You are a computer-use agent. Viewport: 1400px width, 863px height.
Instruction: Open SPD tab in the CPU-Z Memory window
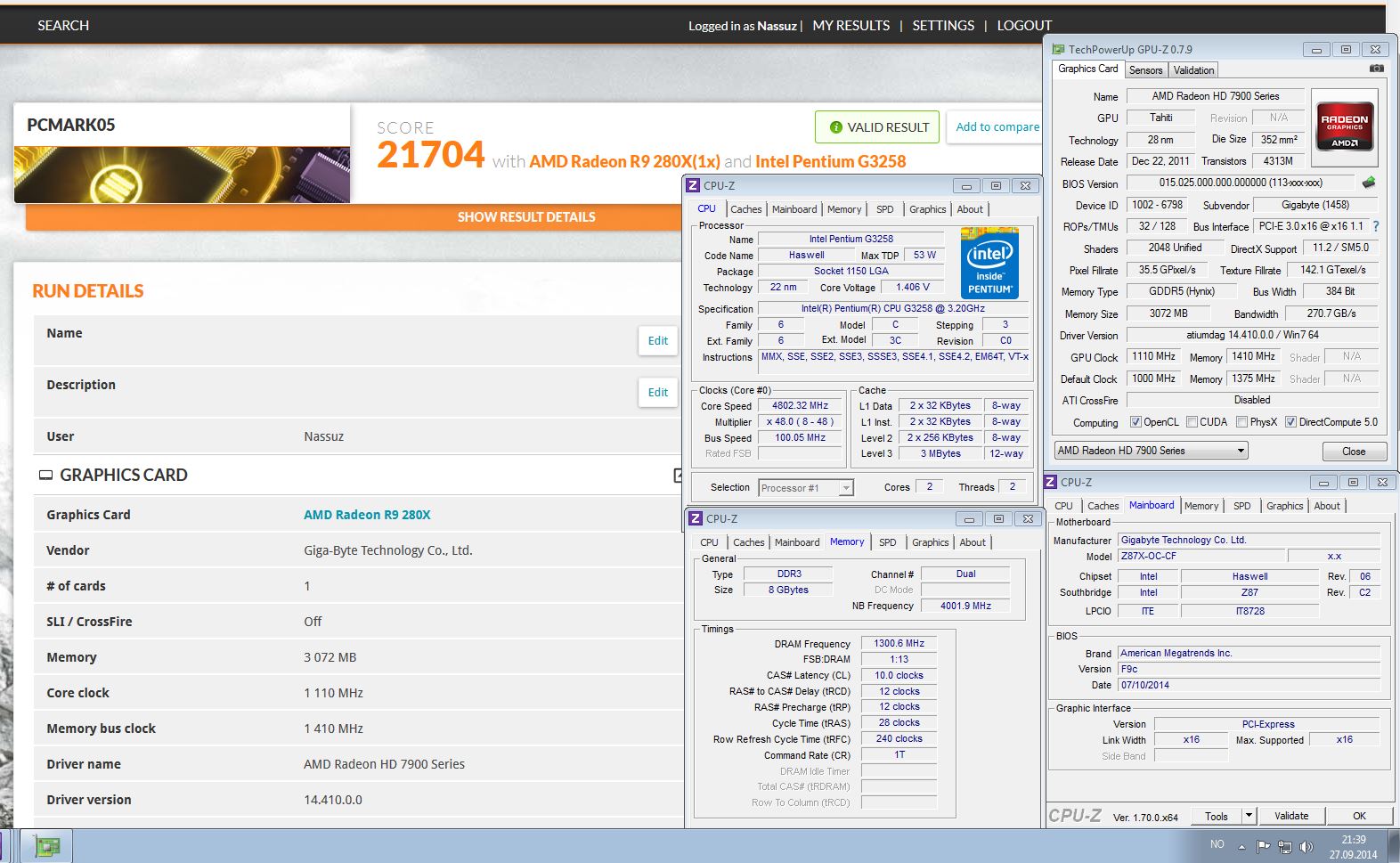tap(887, 541)
